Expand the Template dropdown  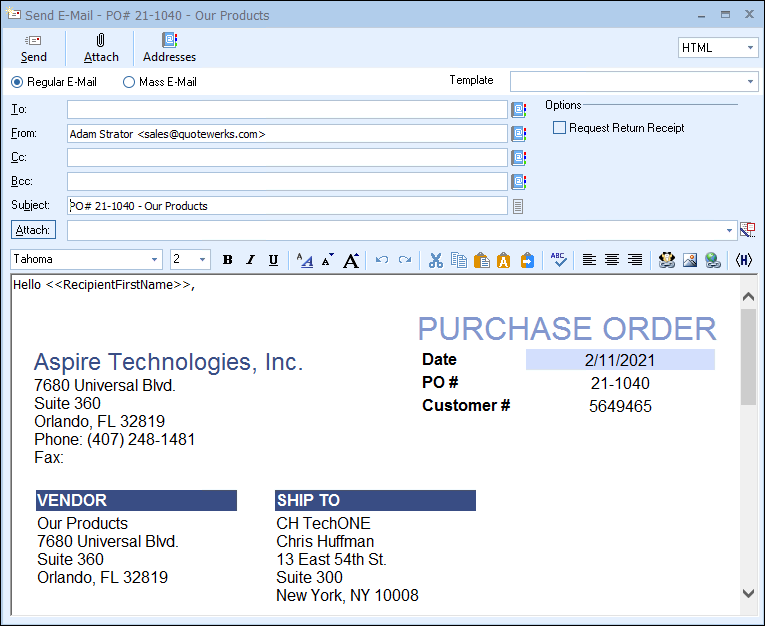point(750,81)
